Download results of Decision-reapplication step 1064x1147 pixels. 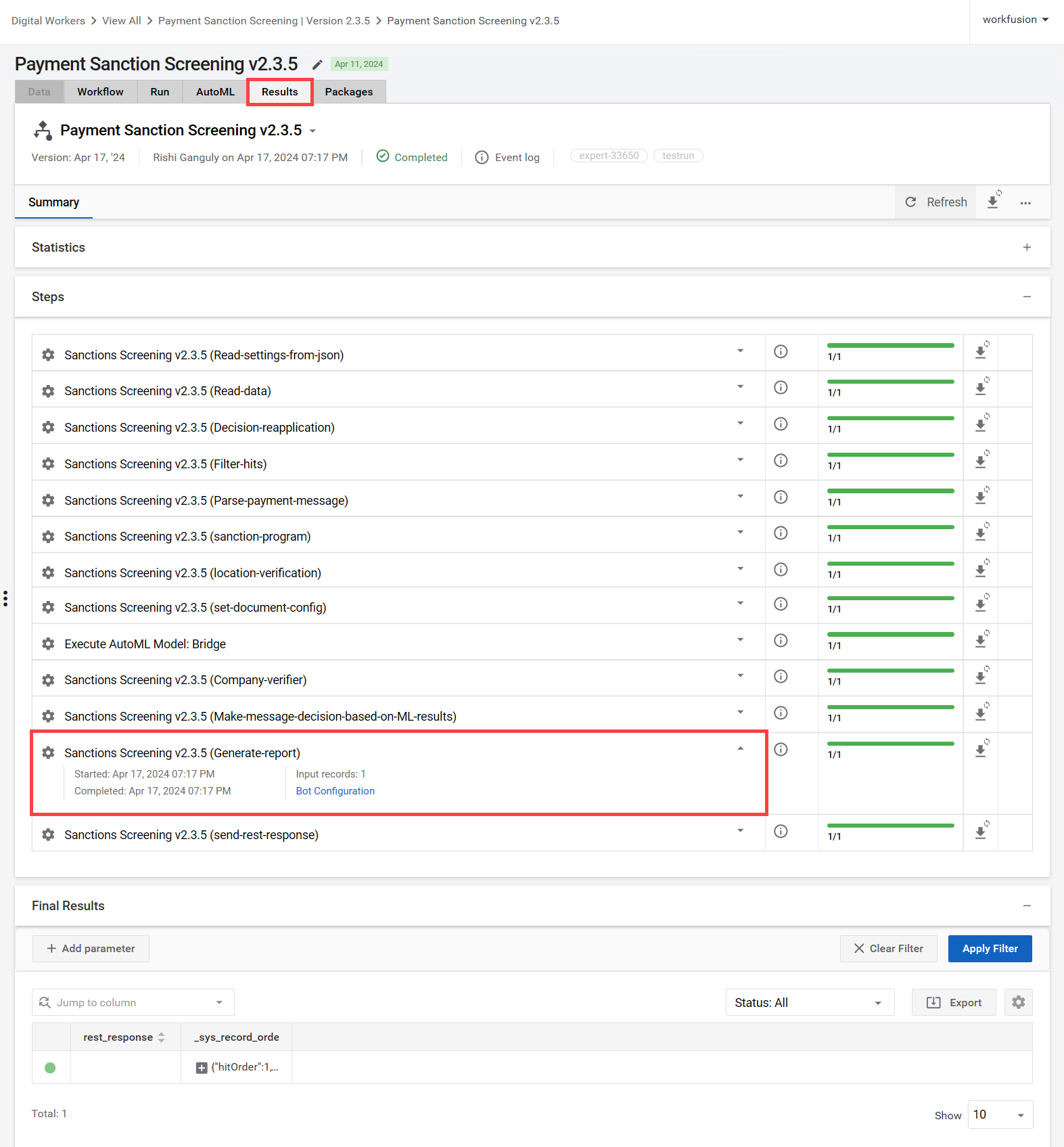[981, 424]
